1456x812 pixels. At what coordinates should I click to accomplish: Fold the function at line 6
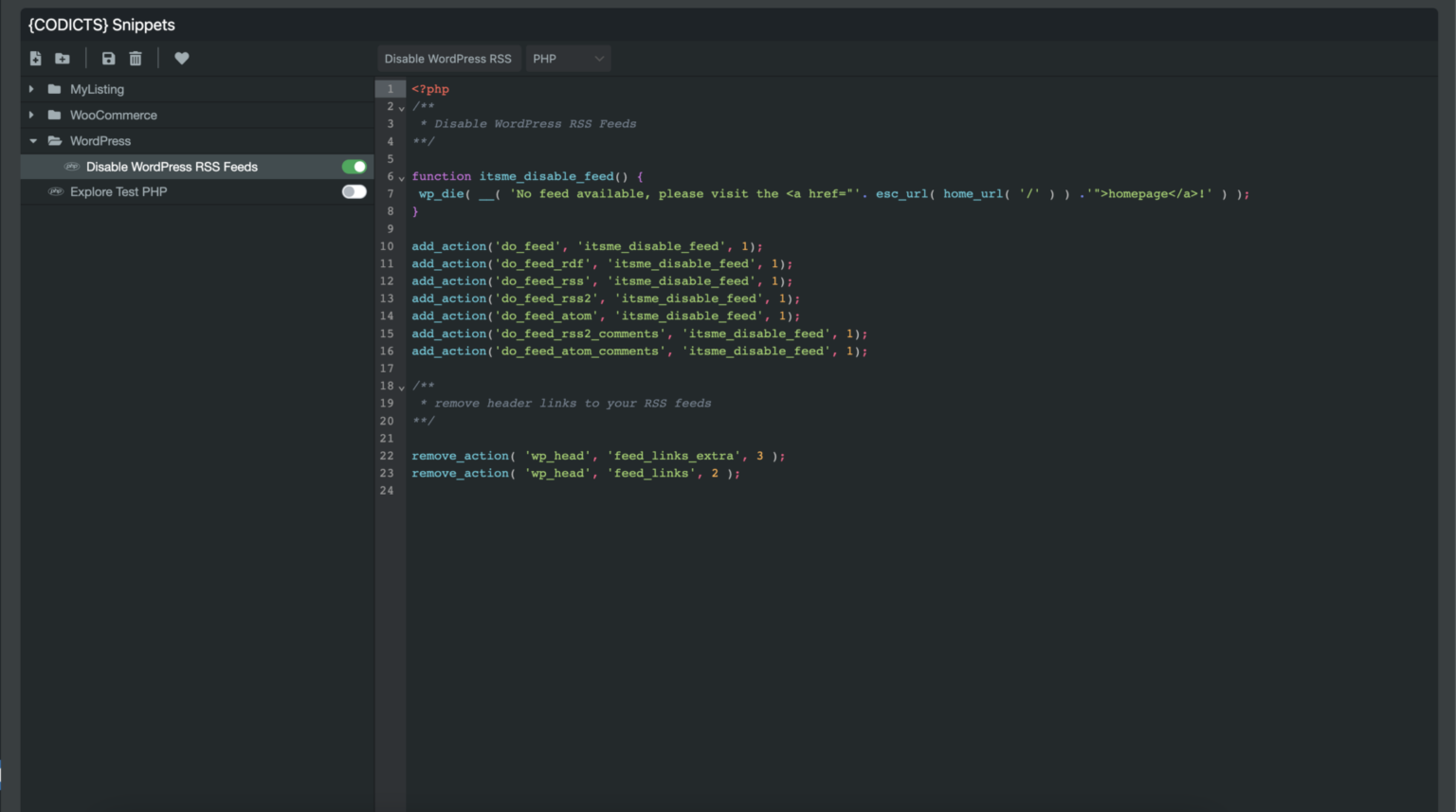coord(402,178)
